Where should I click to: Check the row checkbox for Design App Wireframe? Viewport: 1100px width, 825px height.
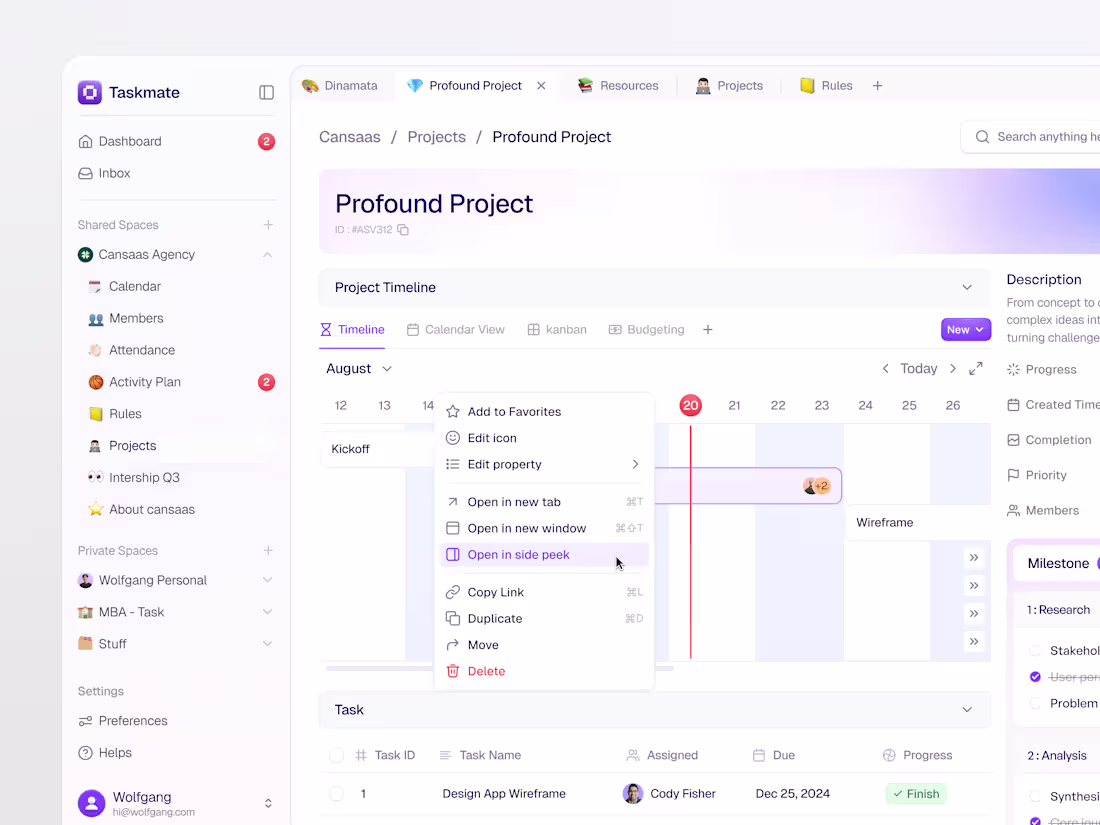tap(336, 793)
